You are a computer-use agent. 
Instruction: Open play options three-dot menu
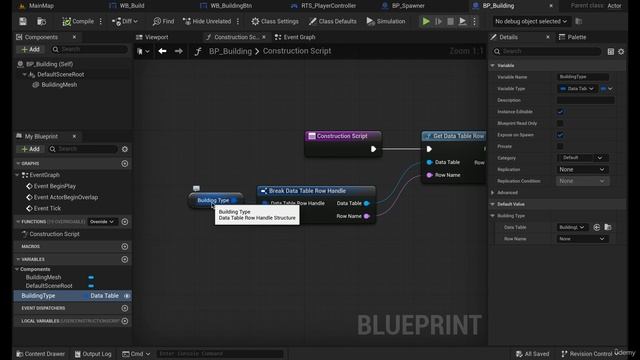474,21
